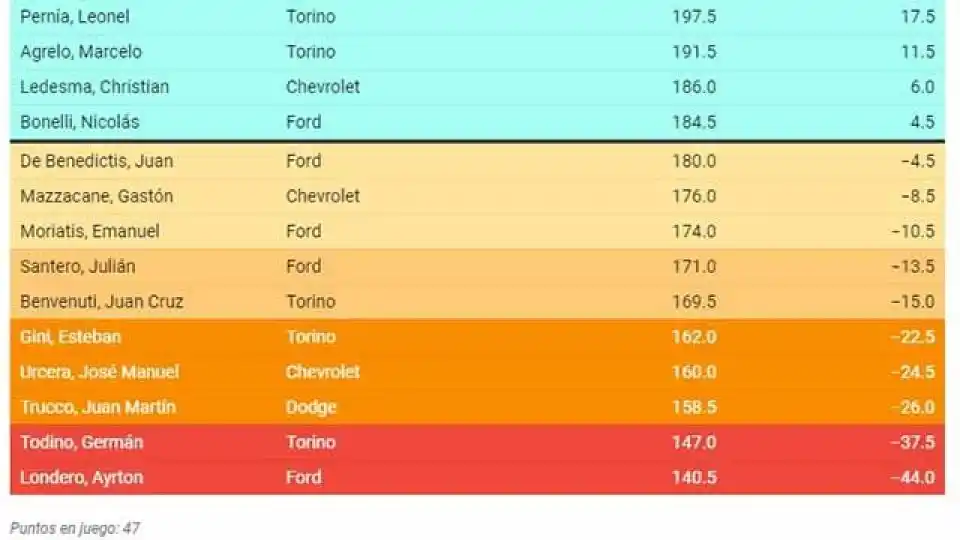Select Todino, Germán driver name
Screen dimensions: 960x540
click(82, 442)
